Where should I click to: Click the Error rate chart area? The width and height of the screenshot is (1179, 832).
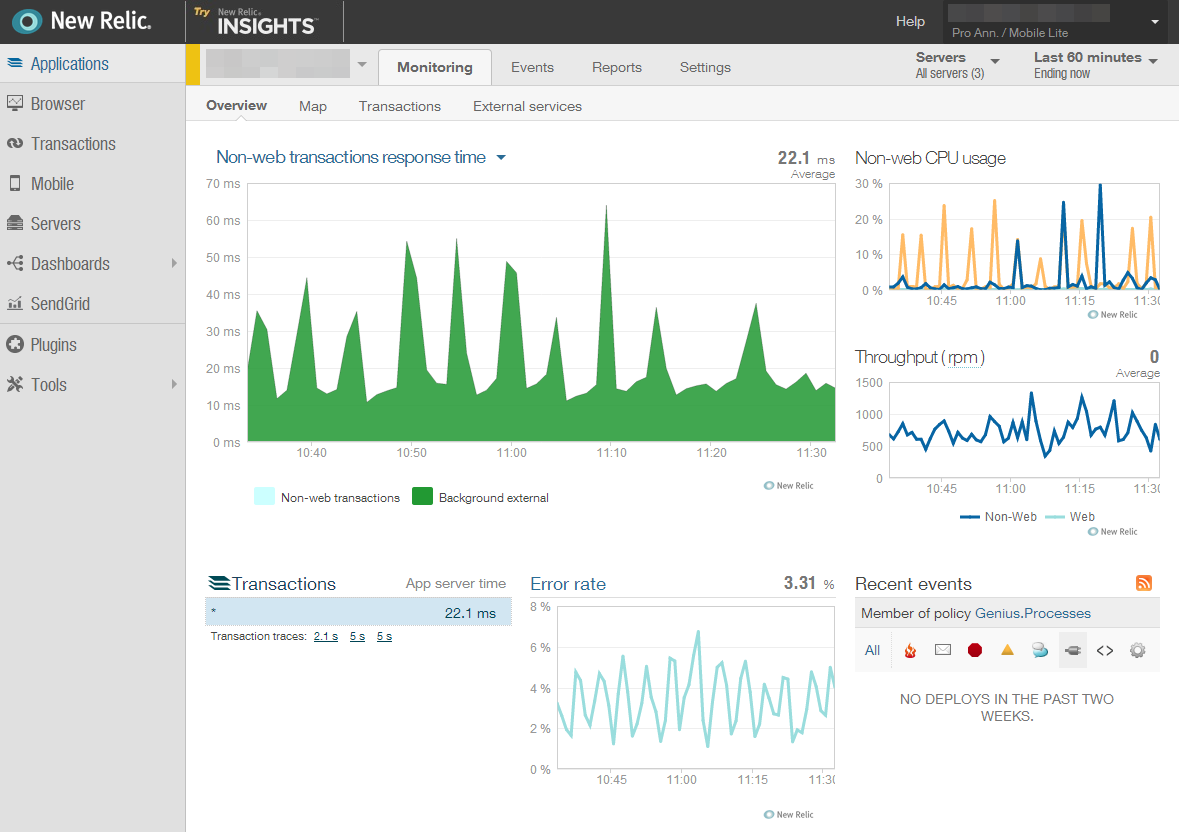tap(696, 688)
